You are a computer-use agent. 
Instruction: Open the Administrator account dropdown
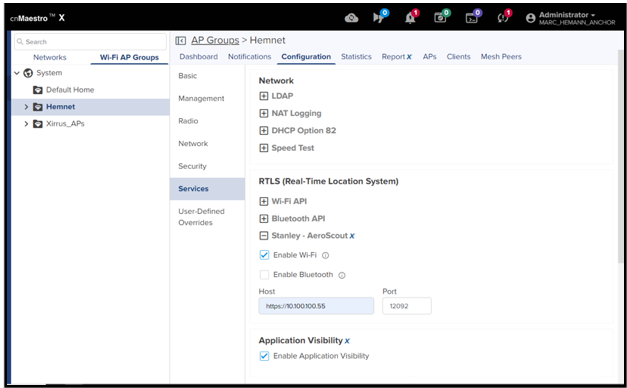click(576, 18)
